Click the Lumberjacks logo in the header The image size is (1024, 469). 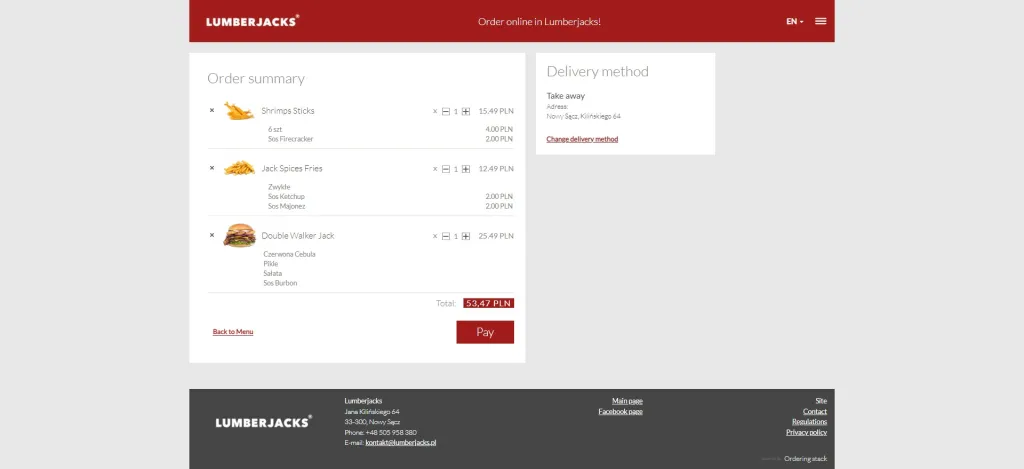253,21
